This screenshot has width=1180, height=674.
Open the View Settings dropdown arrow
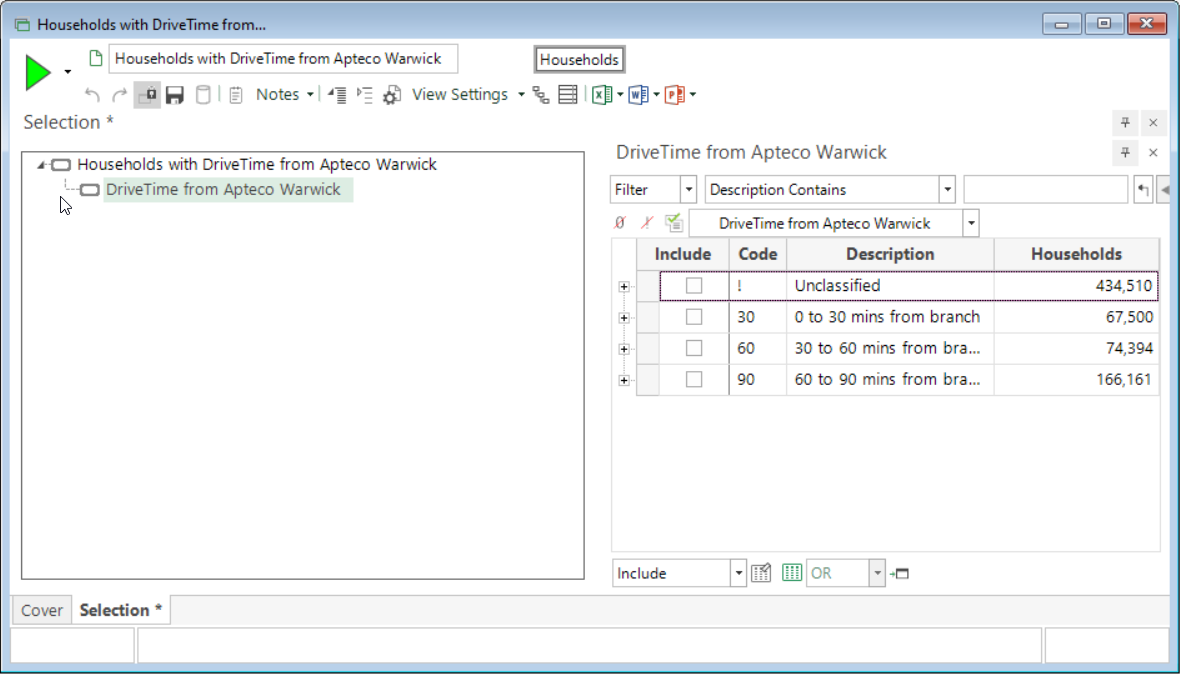tap(521, 95)
